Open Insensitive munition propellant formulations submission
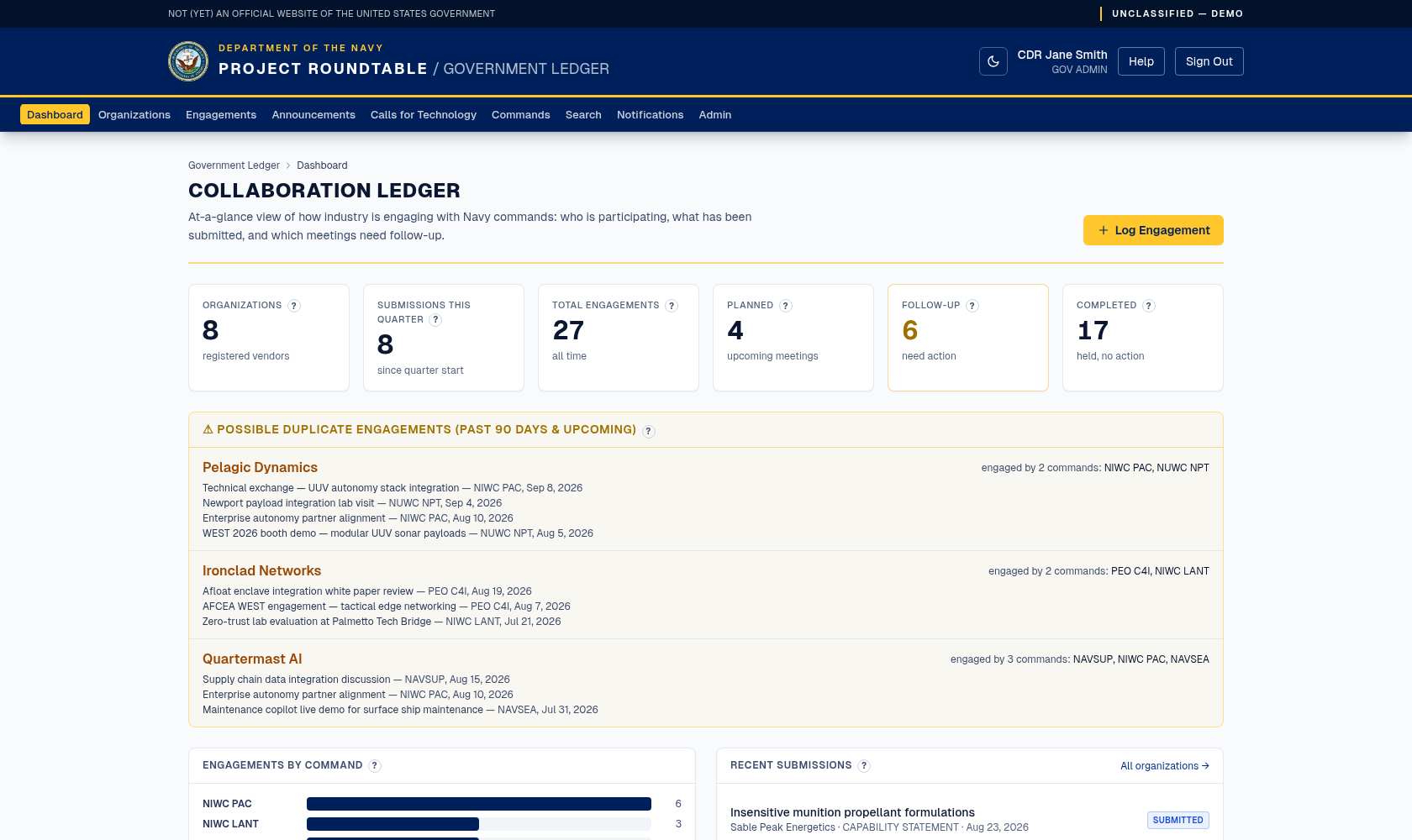Image resolution: width=1412 pixels, height=840 pixels. coord(852,812)
